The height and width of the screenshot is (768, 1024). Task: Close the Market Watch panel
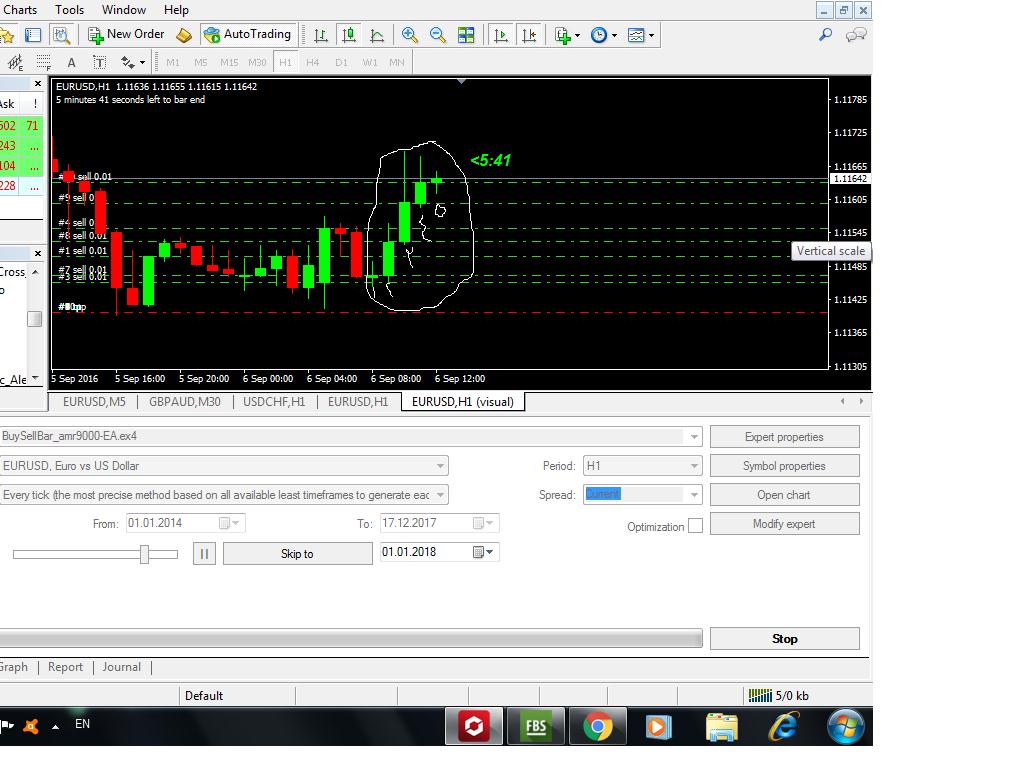(x=37, y=84)
